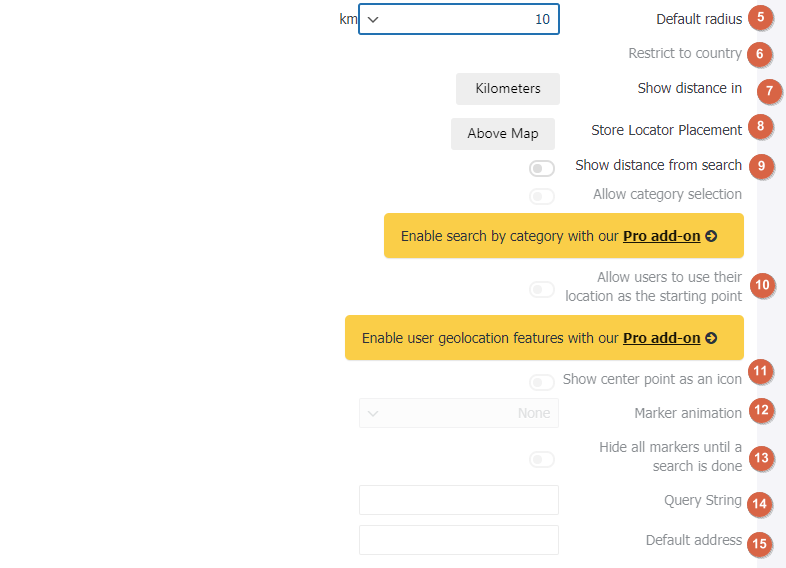Toggle Allow users to use their location
This screenshot has height=568, width=786.
[x=541, y=289]
